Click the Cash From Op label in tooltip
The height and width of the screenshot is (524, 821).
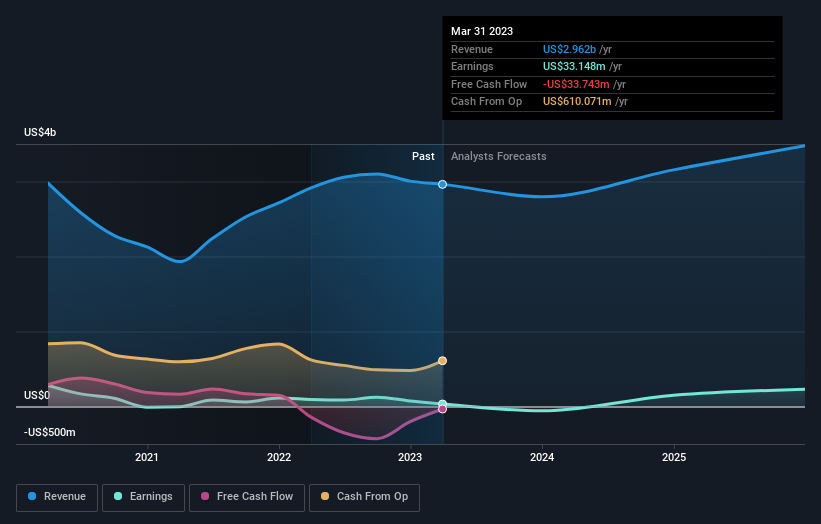pos(486,102)
